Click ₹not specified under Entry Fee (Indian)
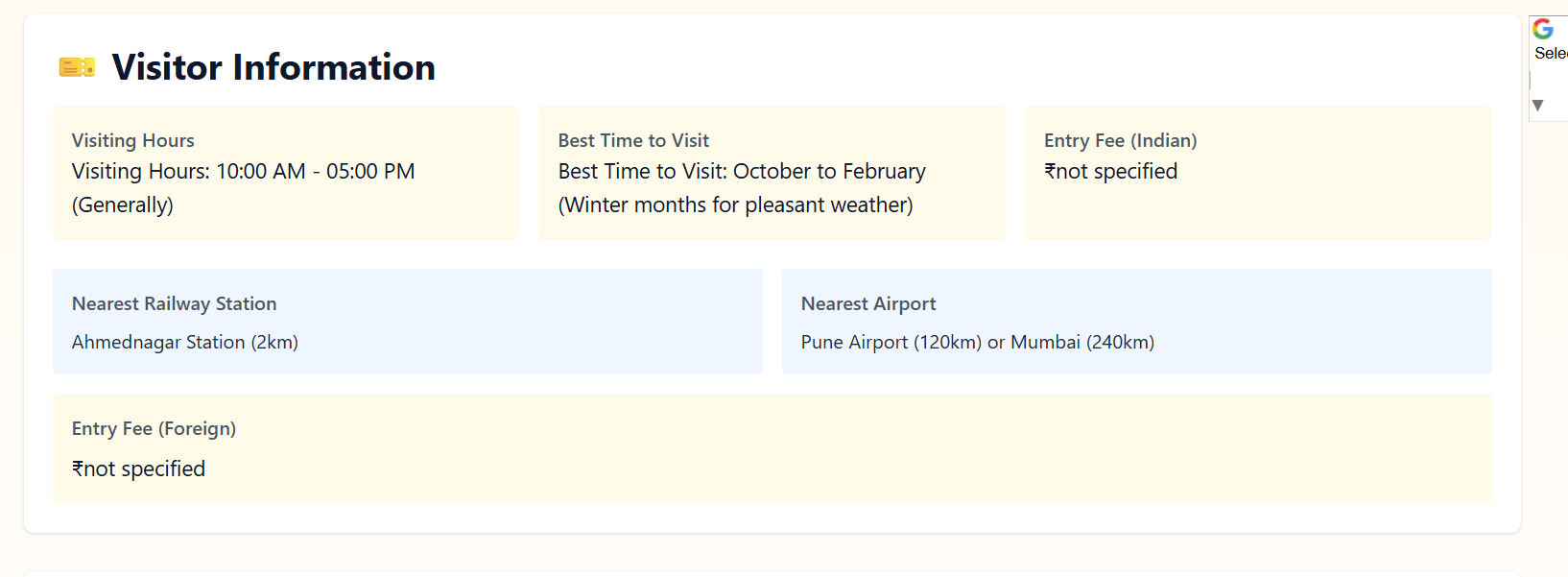Screen dimensions: 1568x577 (1110, 172)
